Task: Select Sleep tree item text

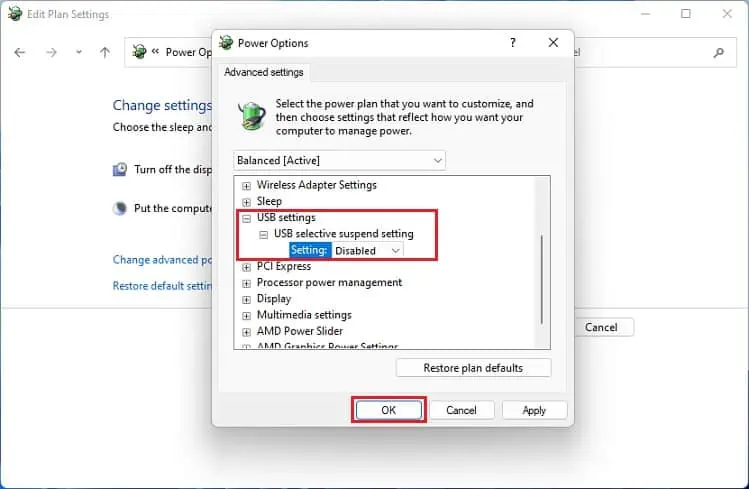Action: 269,201
